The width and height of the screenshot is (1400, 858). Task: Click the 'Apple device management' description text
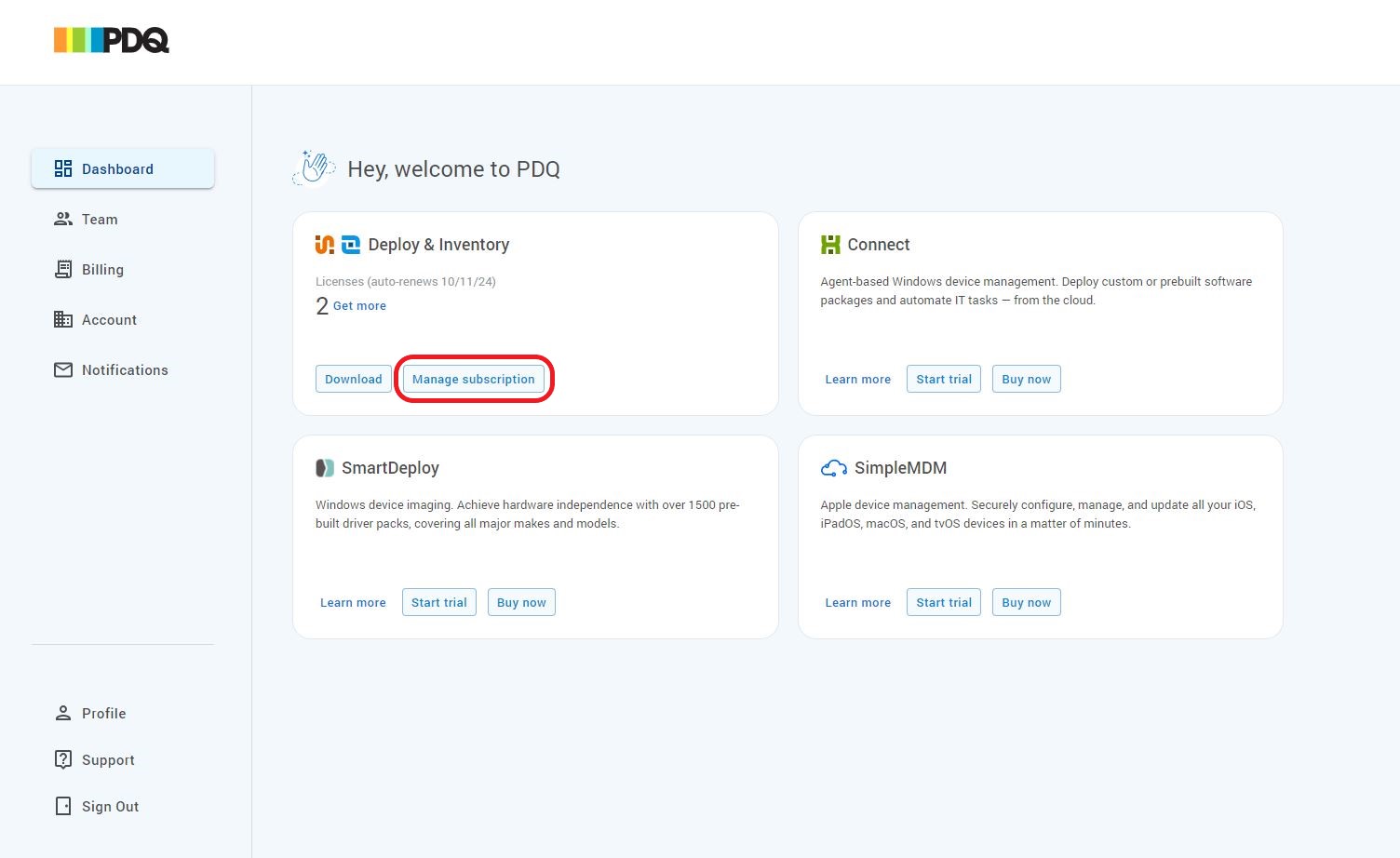[x=1038, y=514]
